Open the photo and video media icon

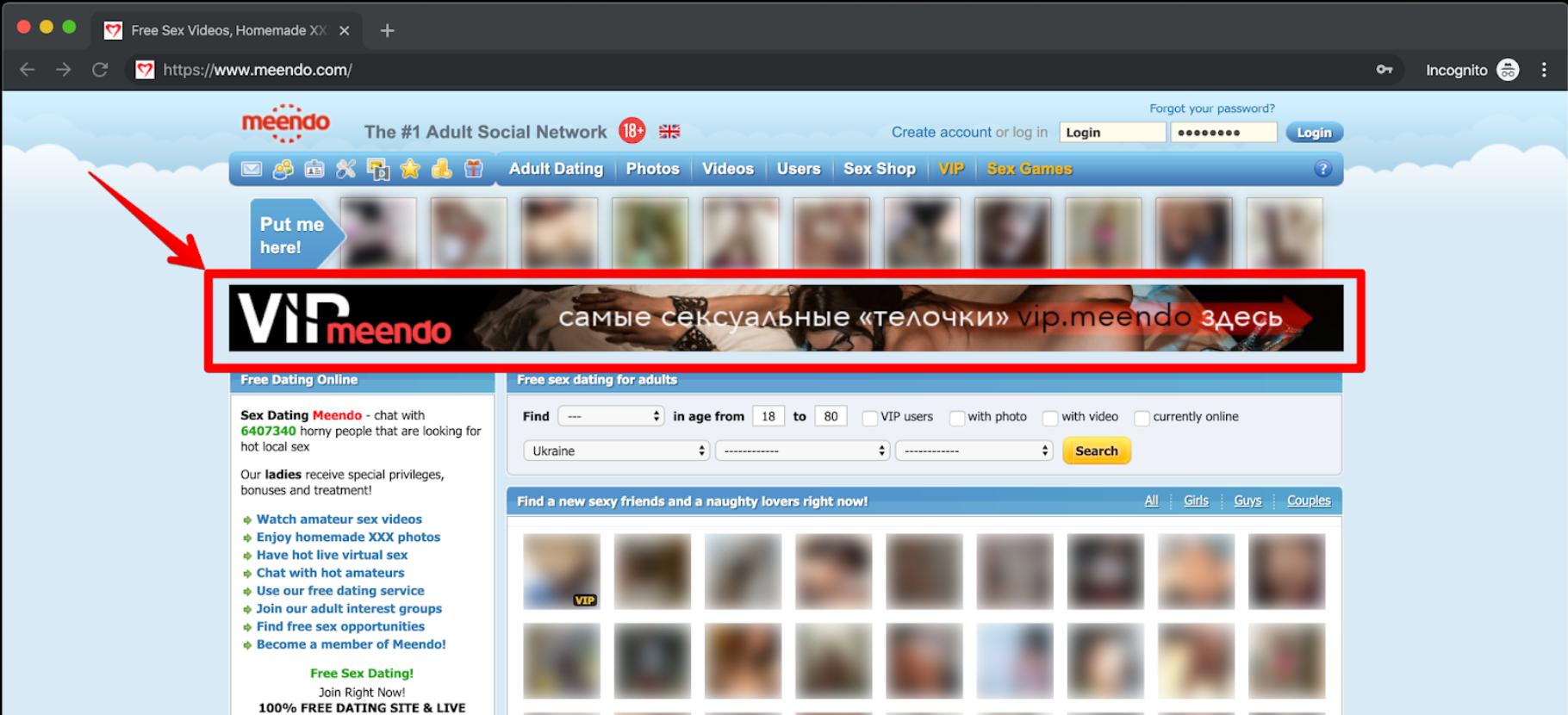coord(378,169)
